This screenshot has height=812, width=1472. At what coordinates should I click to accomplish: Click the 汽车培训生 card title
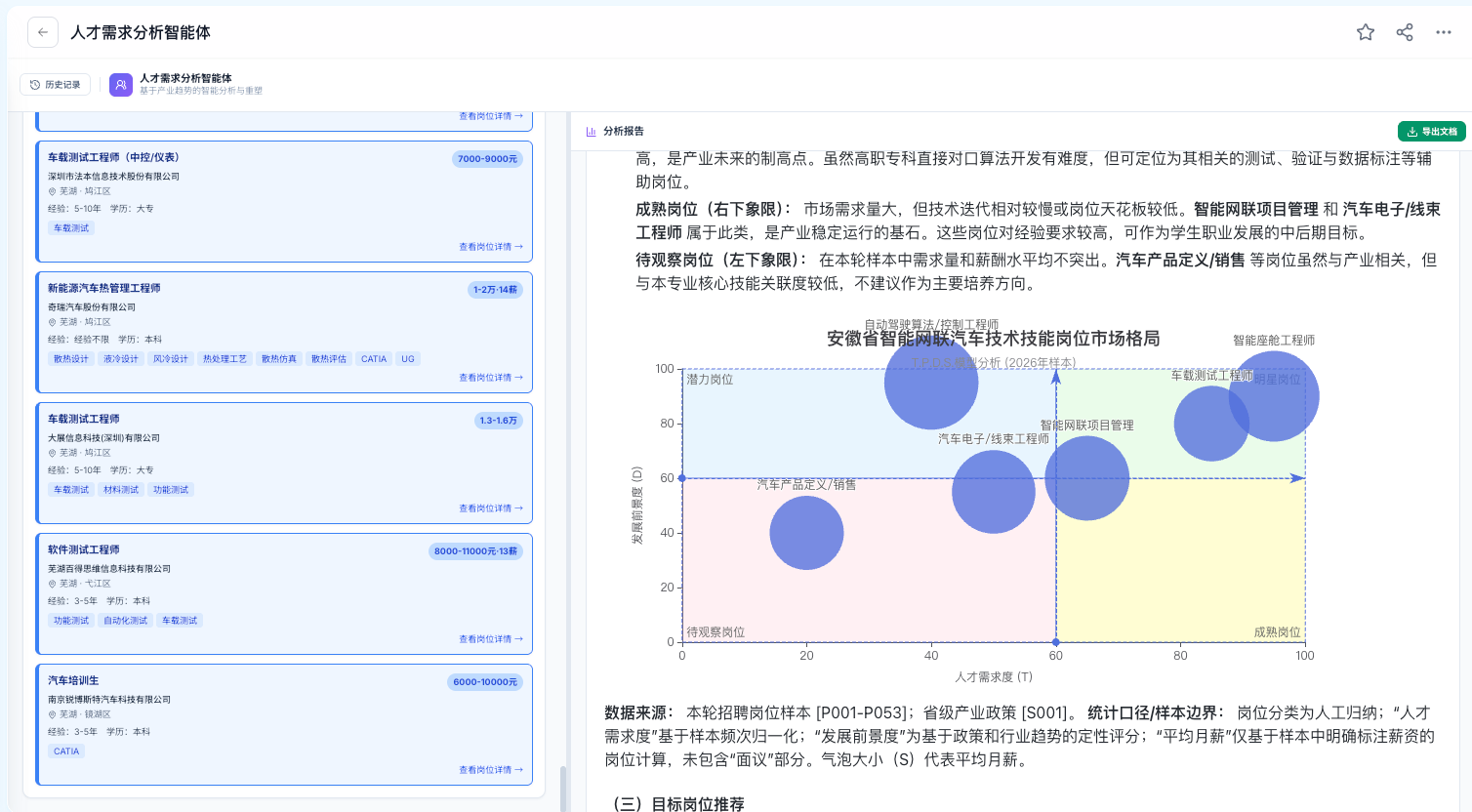tap(73, 680)
